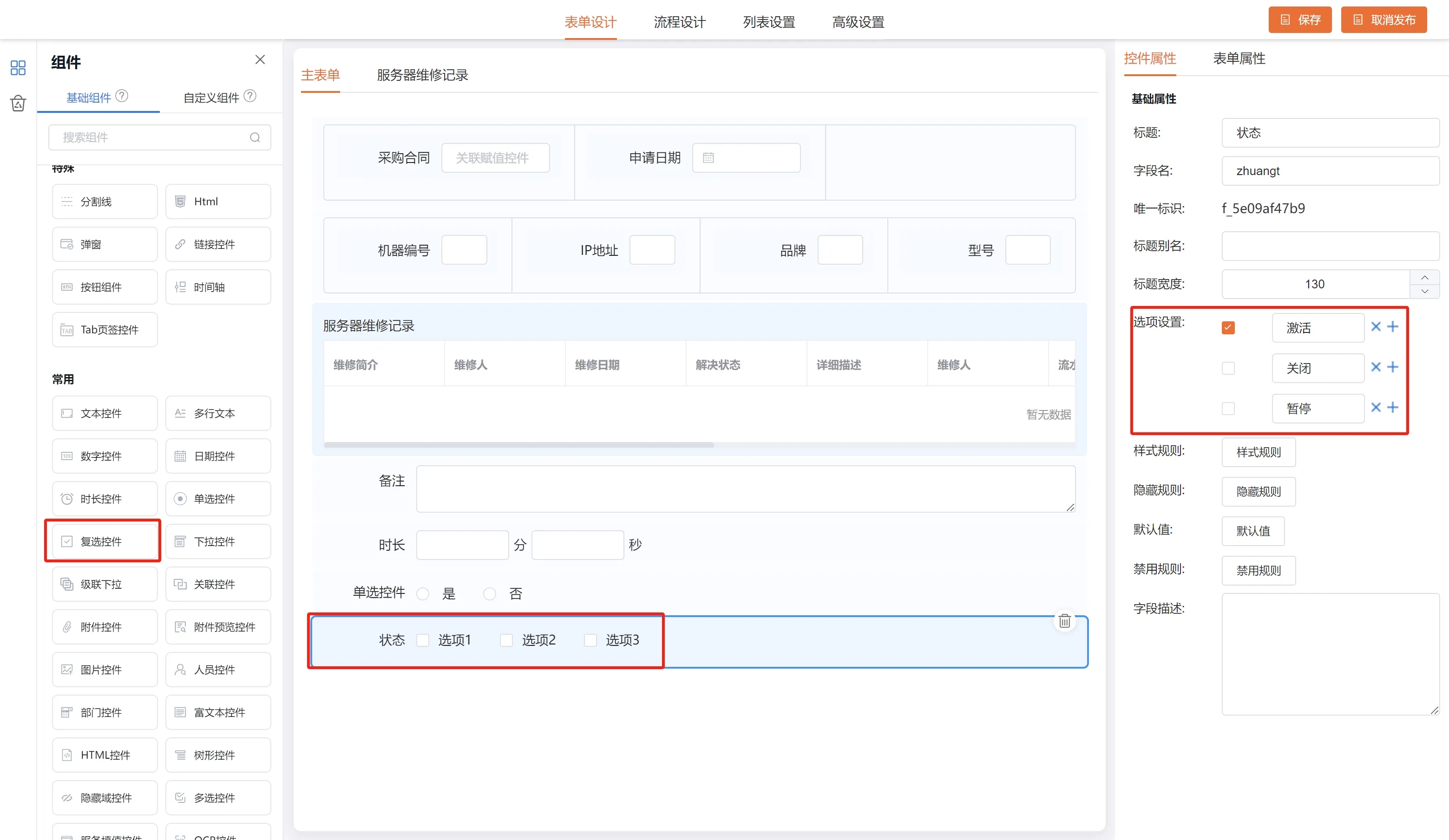The image size is (1449, 840).
Task: Remove the 关闭 option with X icon
Action: [1376, 367]
